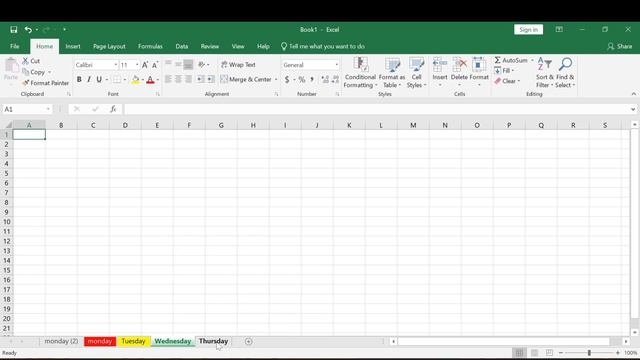Open Format as Table gallery

click(x=392, y=73)
